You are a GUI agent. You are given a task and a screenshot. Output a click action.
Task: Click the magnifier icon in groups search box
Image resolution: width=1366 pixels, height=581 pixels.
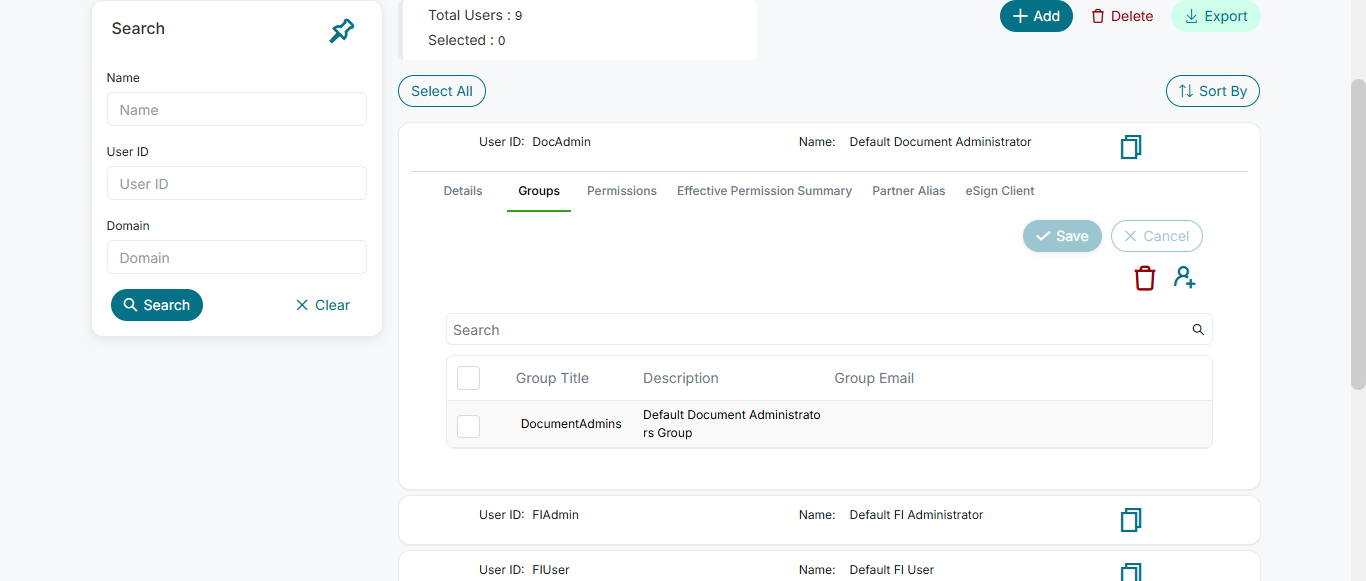pyautogui.click(x=1198, y=330)
